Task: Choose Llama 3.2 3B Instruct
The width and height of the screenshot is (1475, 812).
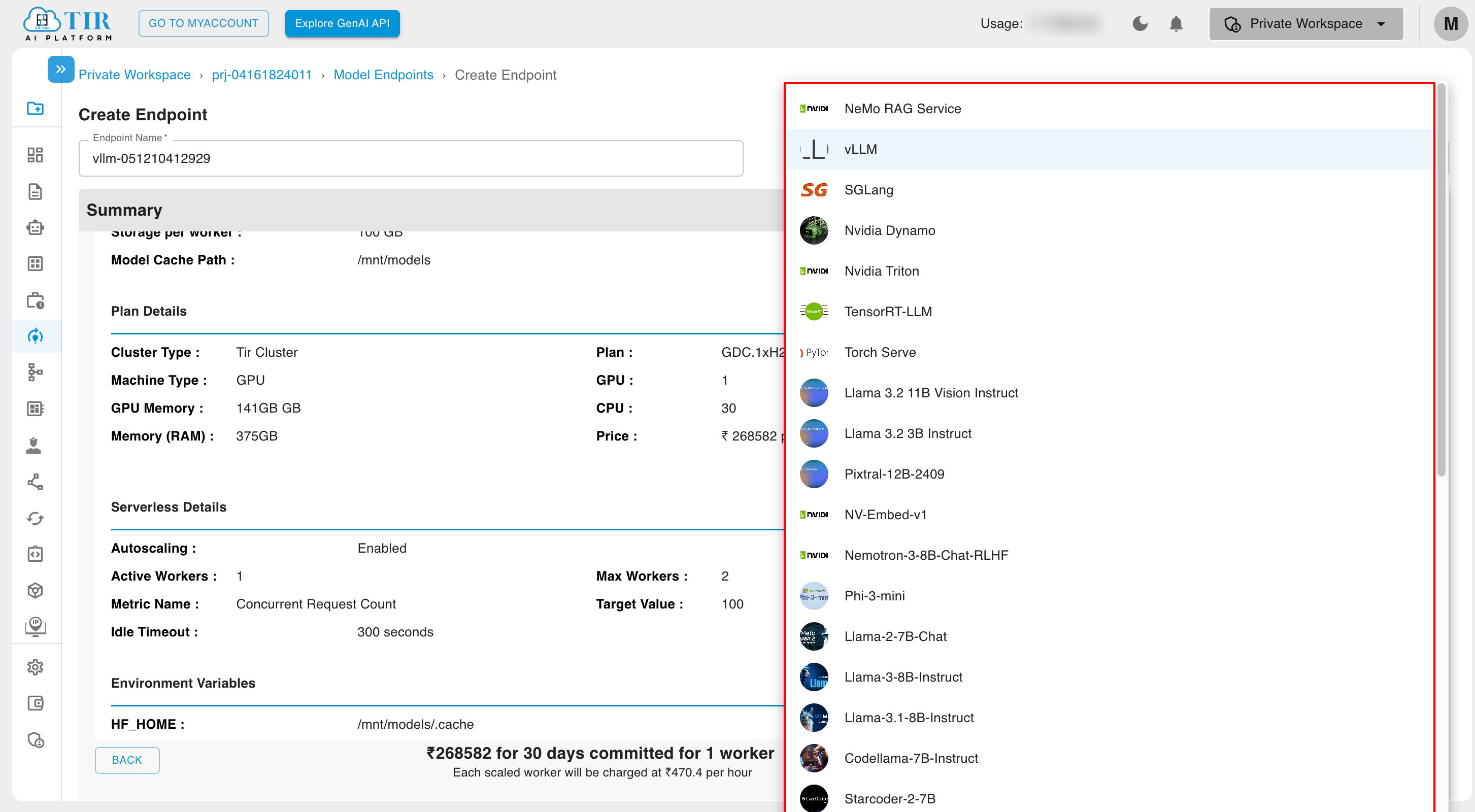Action: 1109,434
